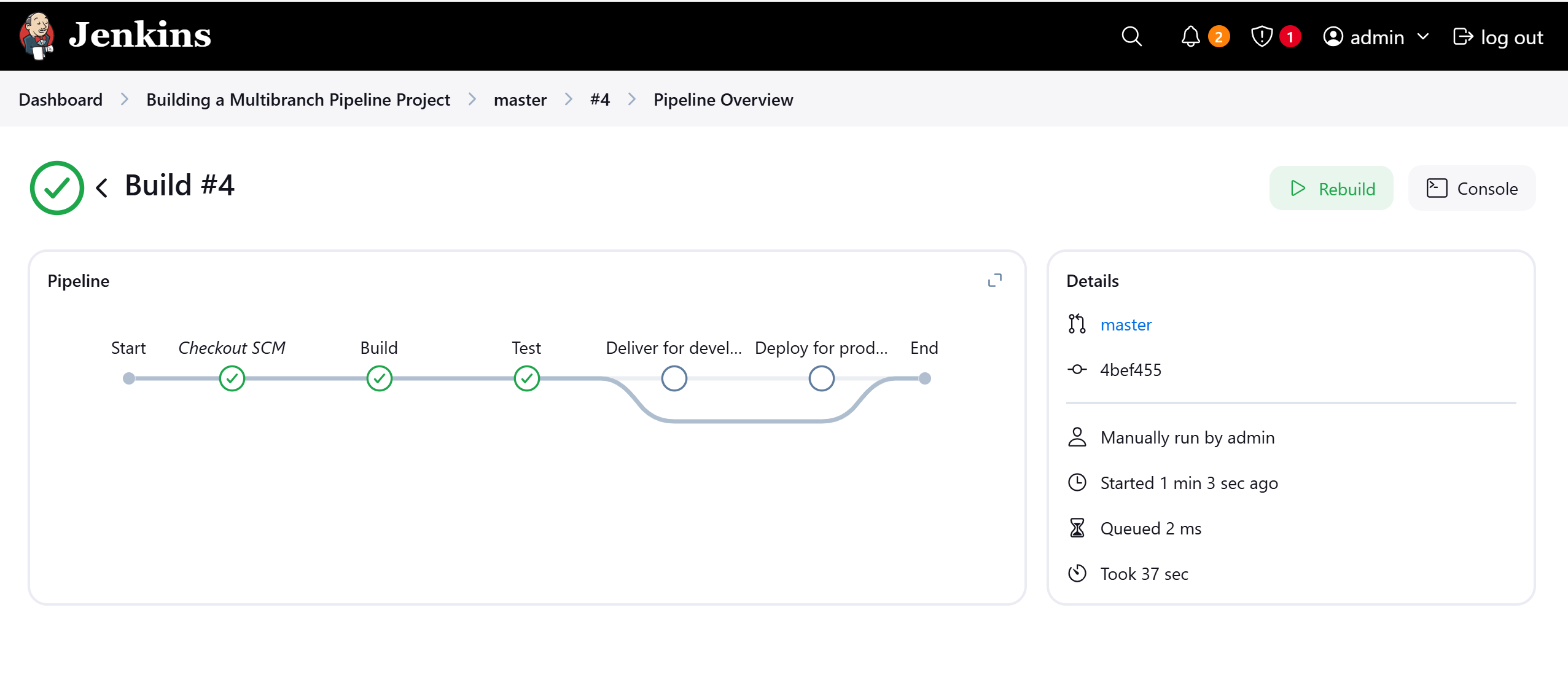Open the #4 build breadcrumb
The image size is (1568, 696).
(600, 100)
